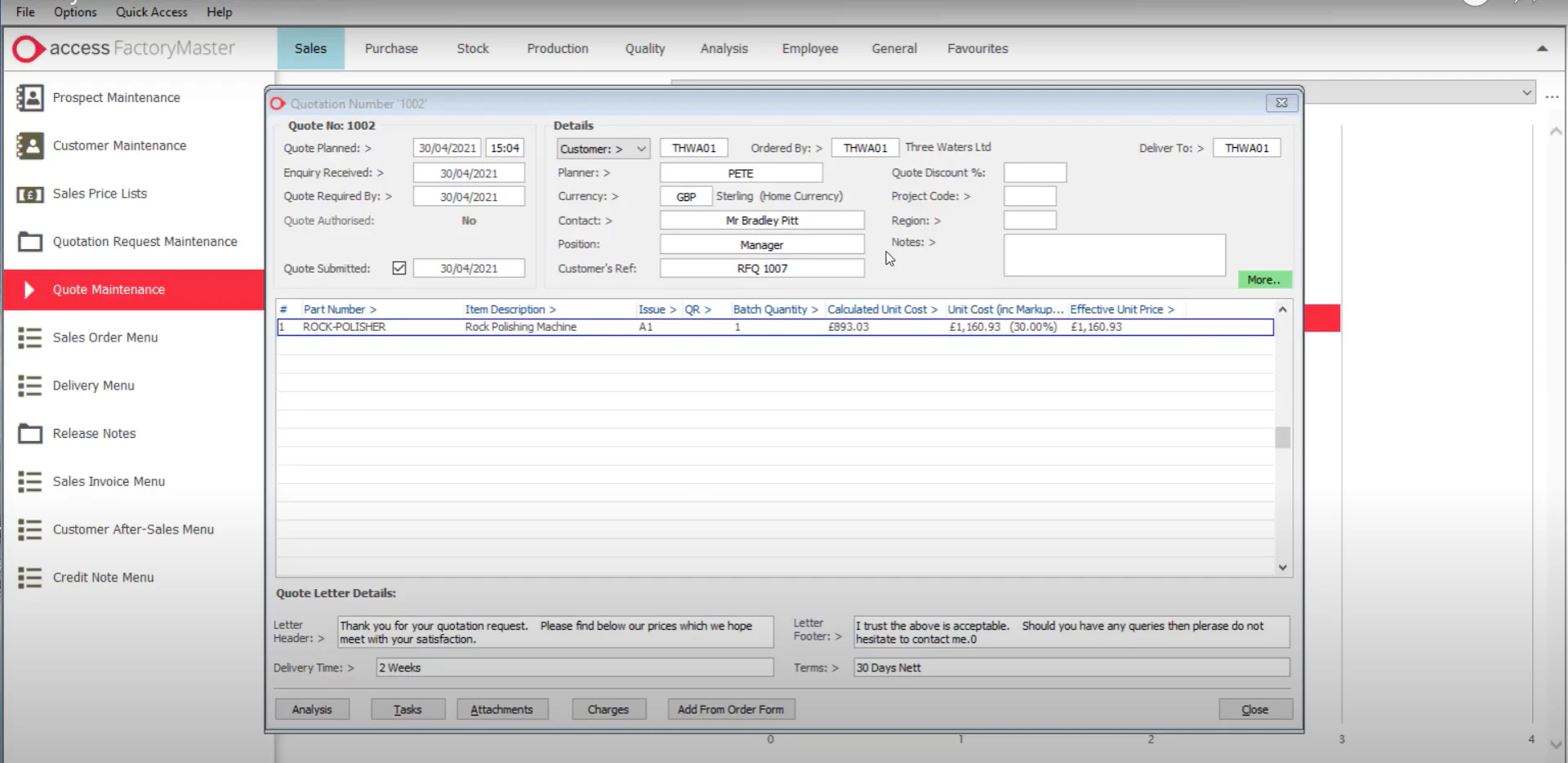The width and height of the screenshot is (1568, 763).
Task: Open Release Notes from the sidebar
Action: (29, 433)
